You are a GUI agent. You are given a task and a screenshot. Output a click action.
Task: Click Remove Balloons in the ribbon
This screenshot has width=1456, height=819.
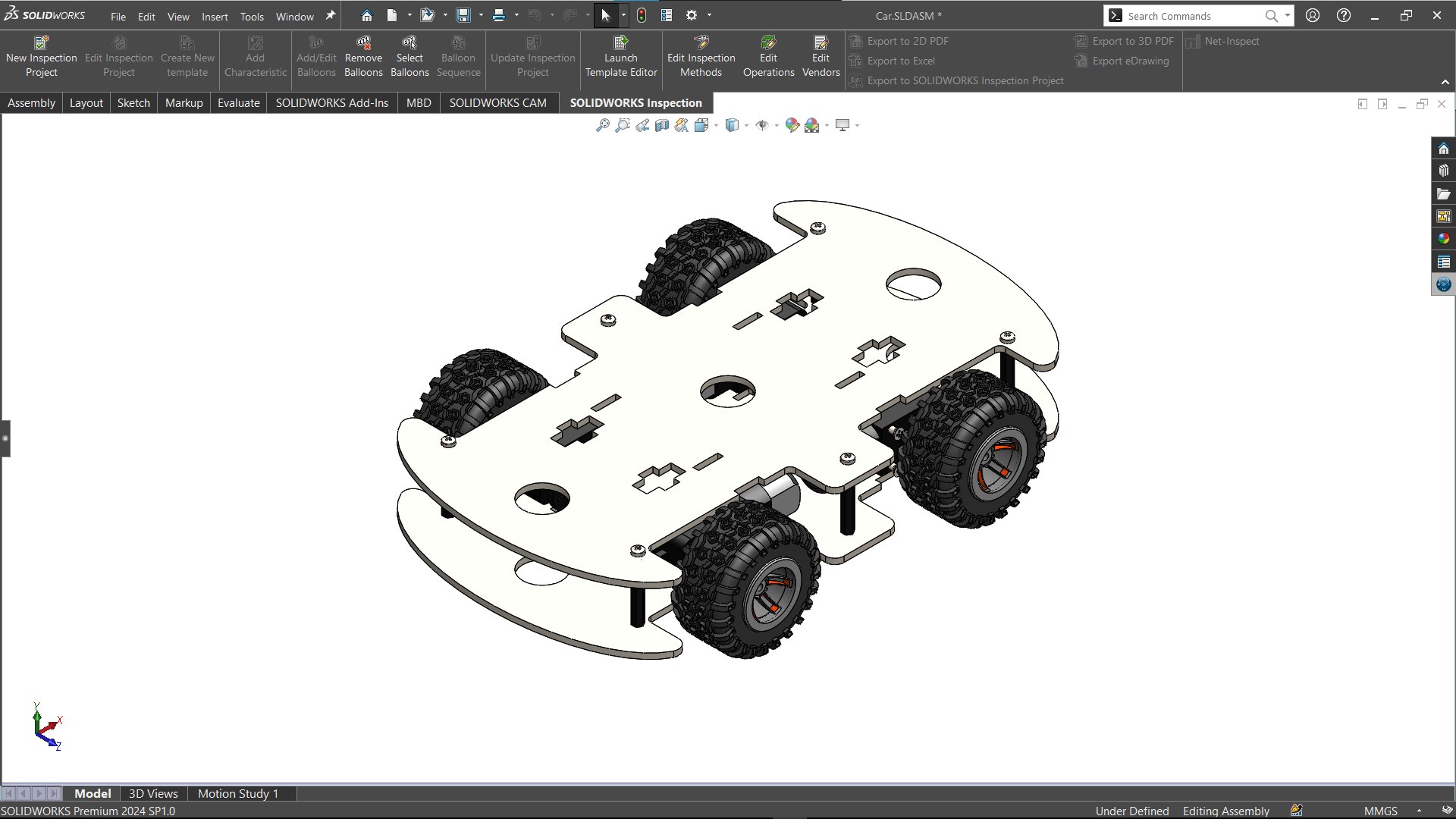coord(363,57)
